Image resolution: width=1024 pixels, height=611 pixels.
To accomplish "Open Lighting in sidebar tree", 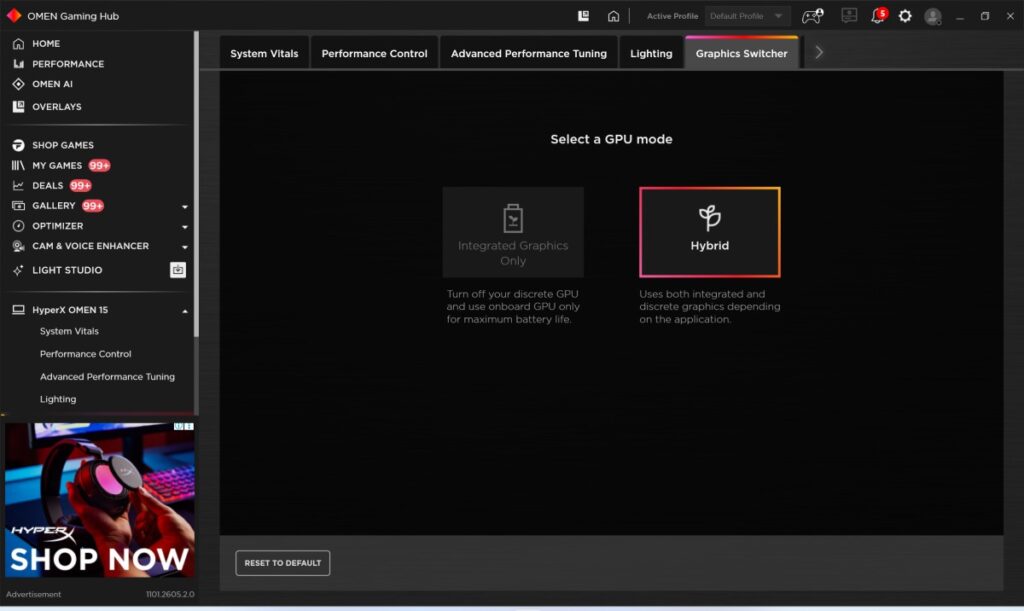I will coord(58,399).
